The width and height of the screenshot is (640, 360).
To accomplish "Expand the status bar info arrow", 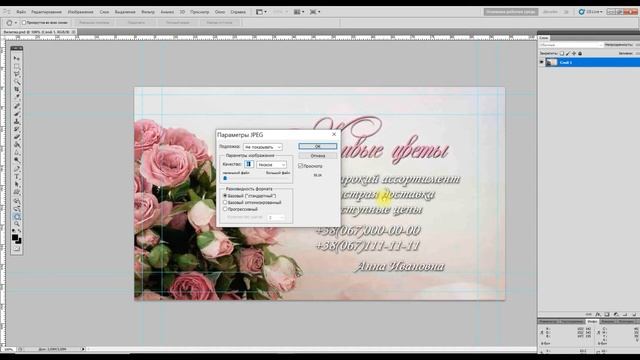I will [x=83, y=349].
